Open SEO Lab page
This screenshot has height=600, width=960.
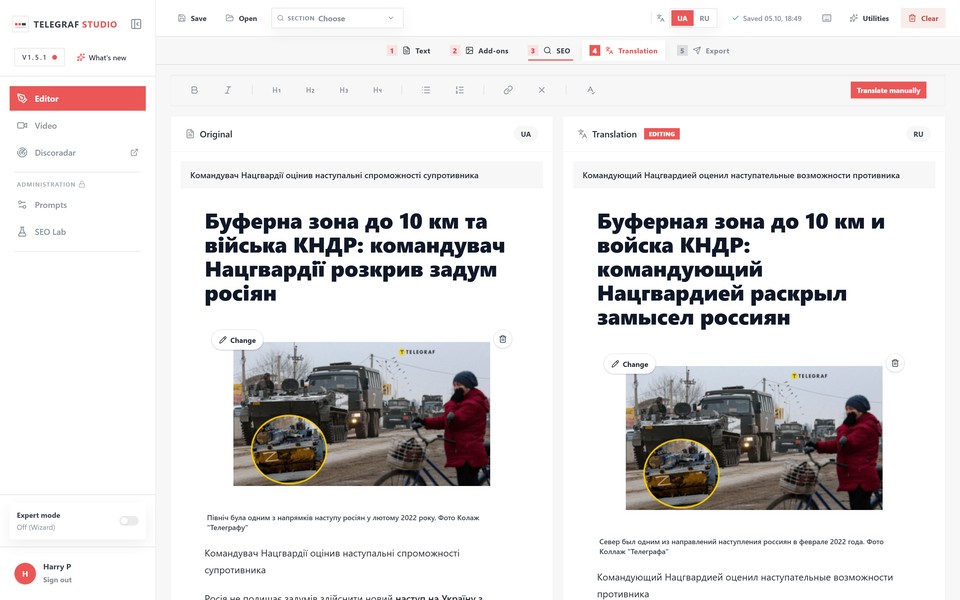pyautogui.click(x=78, y=232)
